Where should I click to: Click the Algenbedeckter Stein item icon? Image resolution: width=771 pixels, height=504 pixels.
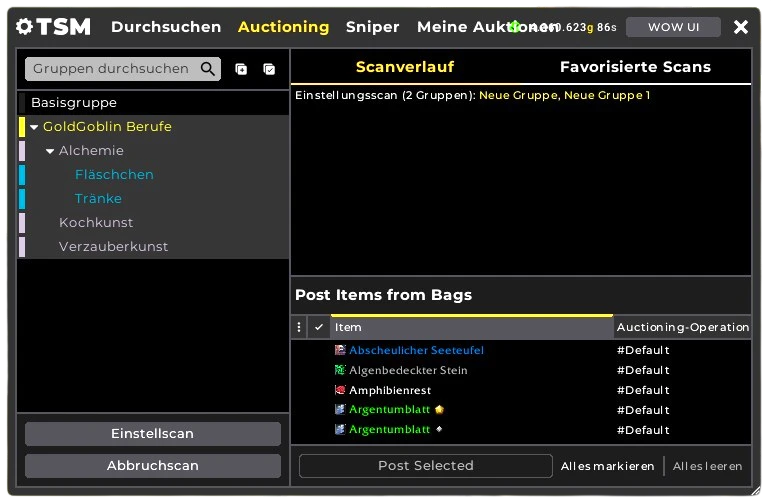(x=340, y=370)
